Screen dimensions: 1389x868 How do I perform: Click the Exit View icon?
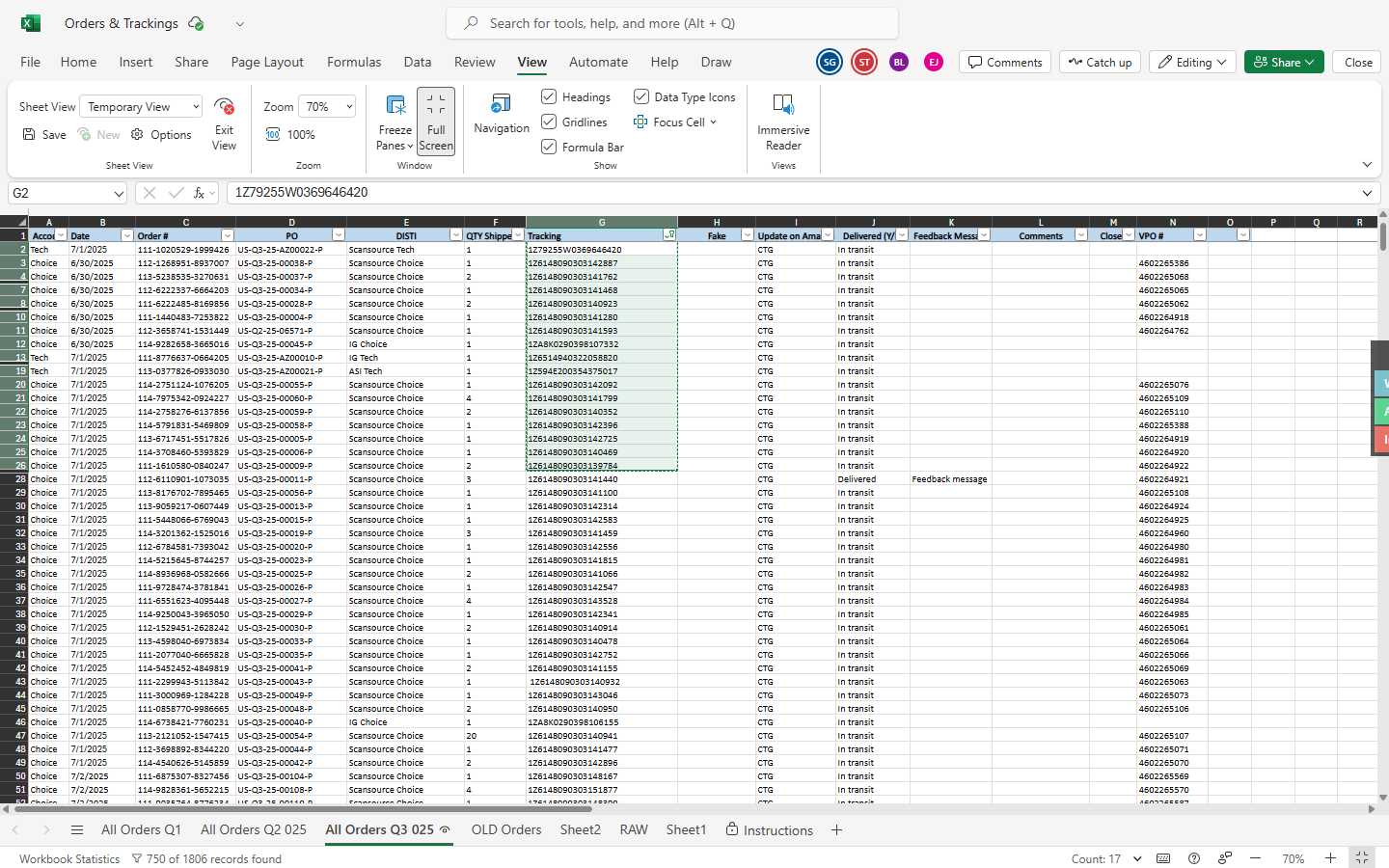[x=224, y=106]
